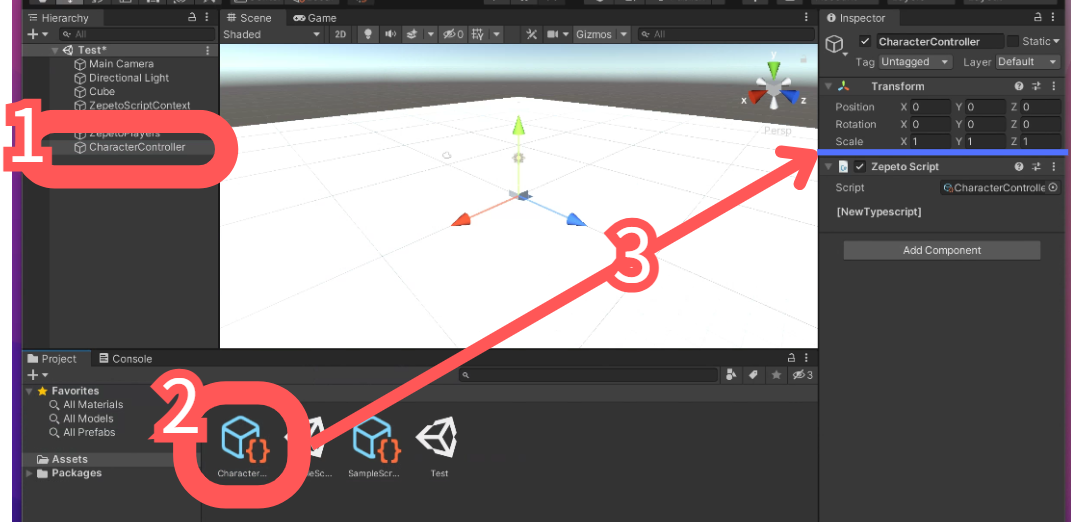Open Inspector panel options menu

(x=1054, y=18)
